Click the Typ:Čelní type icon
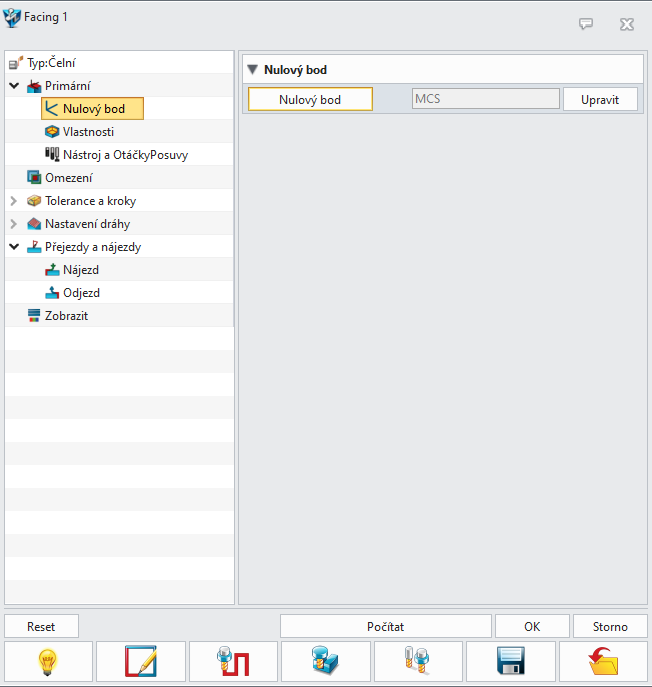 [16, 63]
